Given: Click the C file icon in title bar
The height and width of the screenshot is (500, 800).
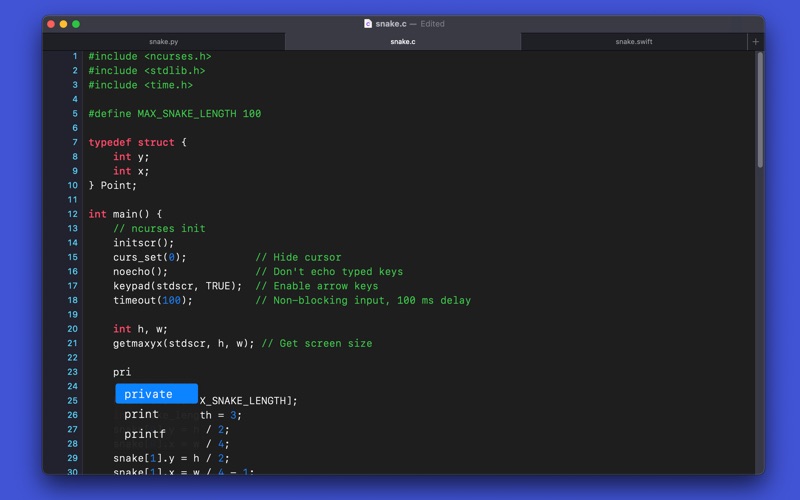Looking at the screenshot, I should [368, 24].
